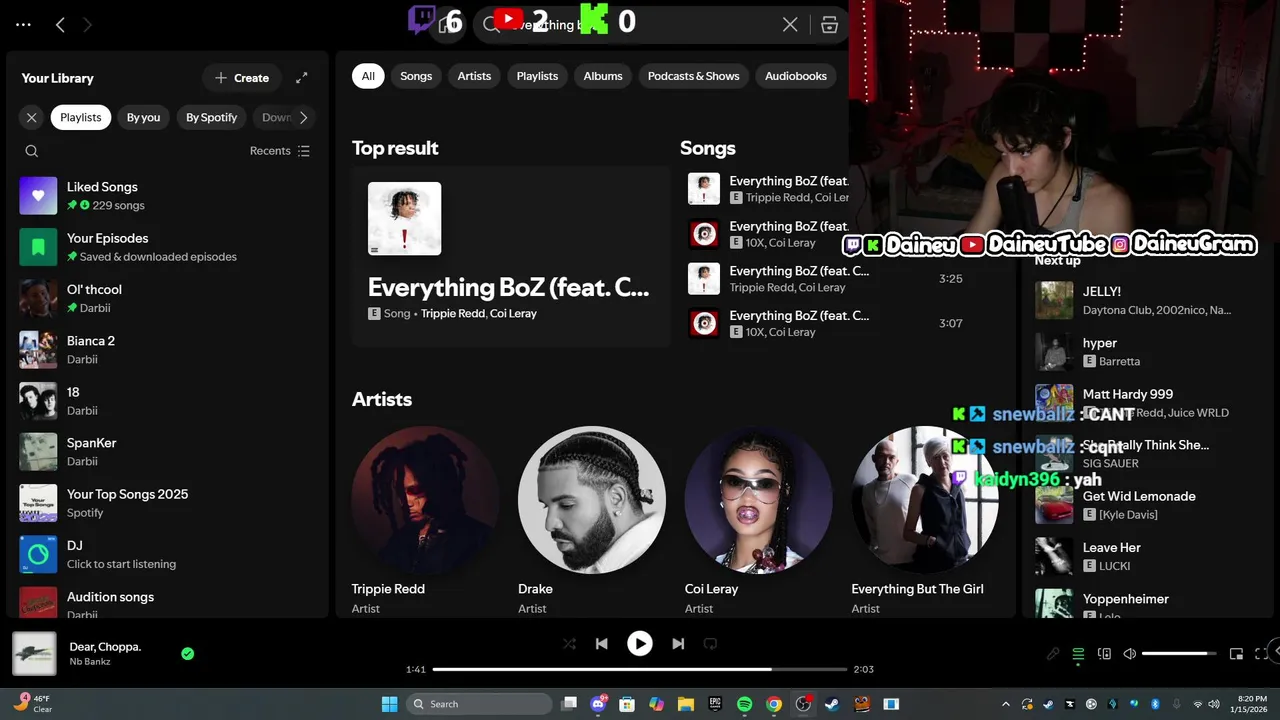The image size is (1280, 720).
Task: Start the DJ listening session
Action: point(168,554)
